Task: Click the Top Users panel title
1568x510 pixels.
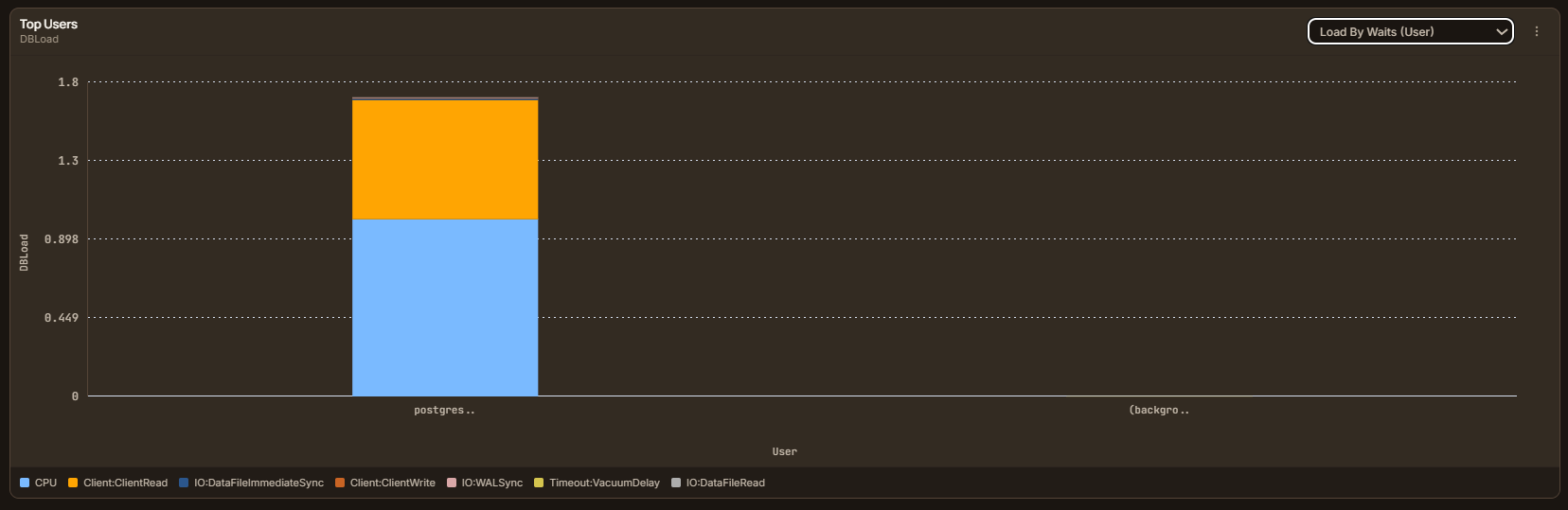Action: (x=48, y=25)
